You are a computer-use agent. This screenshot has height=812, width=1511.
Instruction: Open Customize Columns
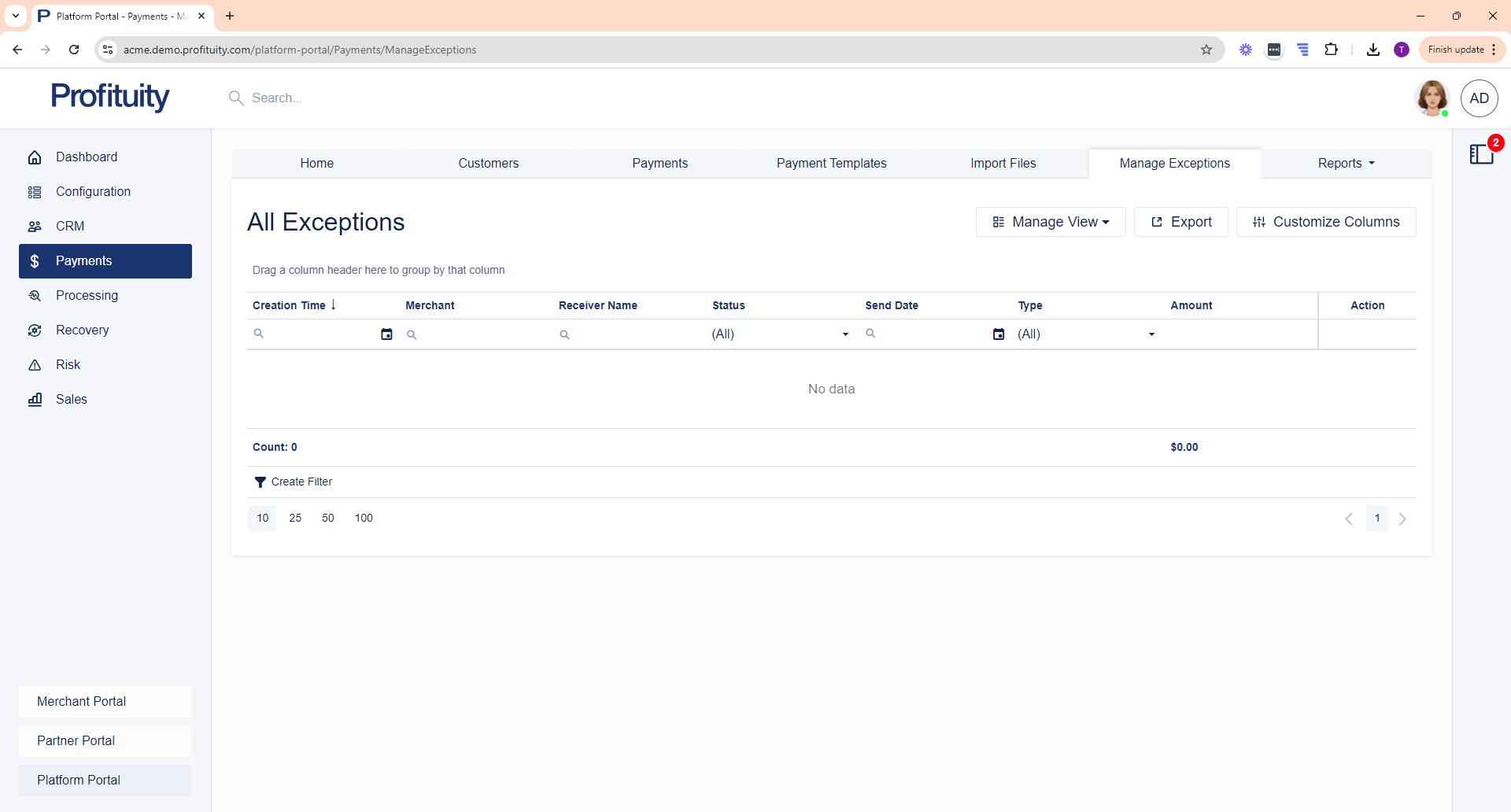click(x=1326, y=222)
